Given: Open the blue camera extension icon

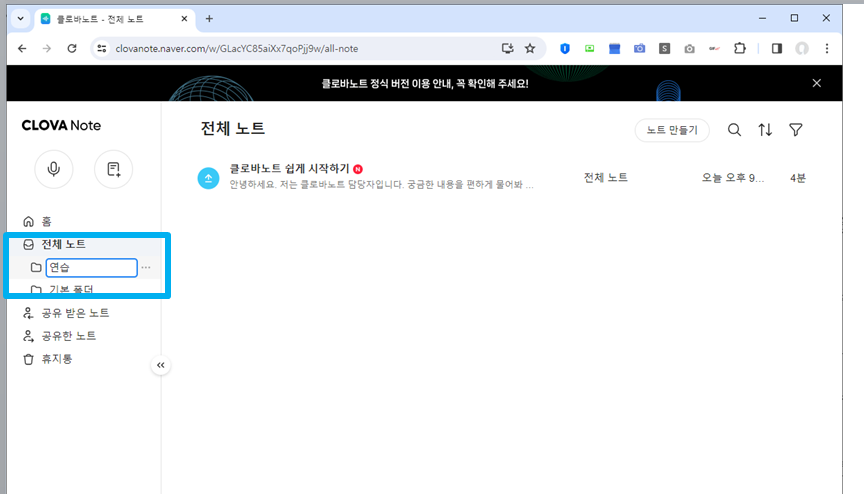Looking at the screenshot, I should [x=639, y=48].
